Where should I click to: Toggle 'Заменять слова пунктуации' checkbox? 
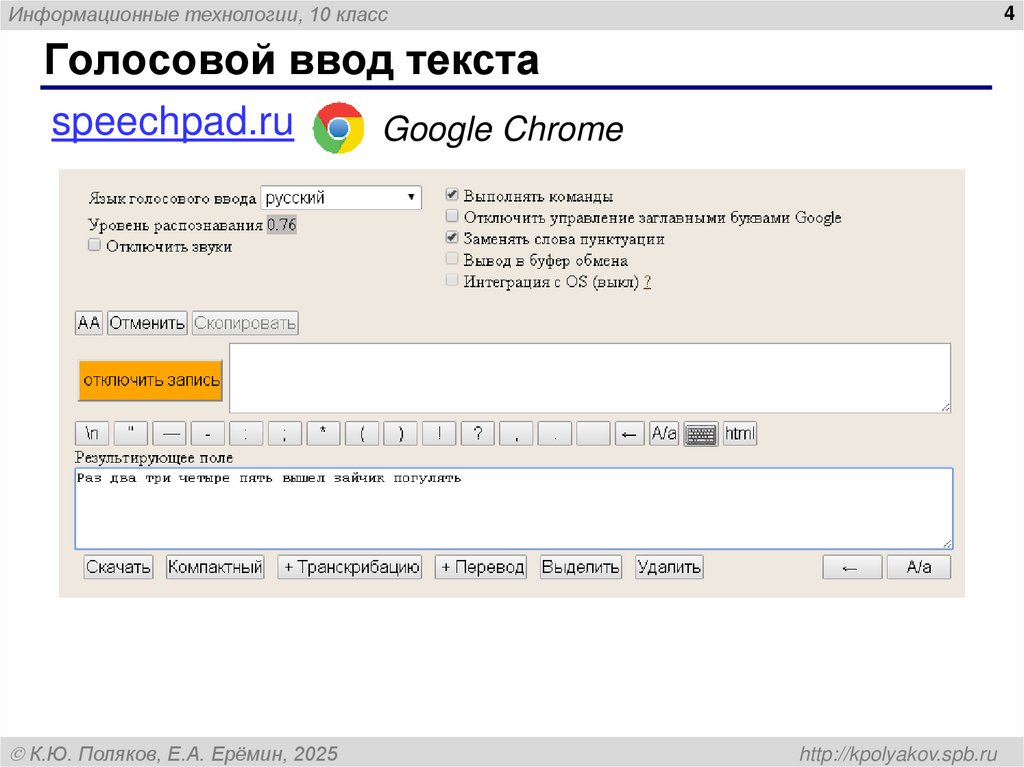452,237
